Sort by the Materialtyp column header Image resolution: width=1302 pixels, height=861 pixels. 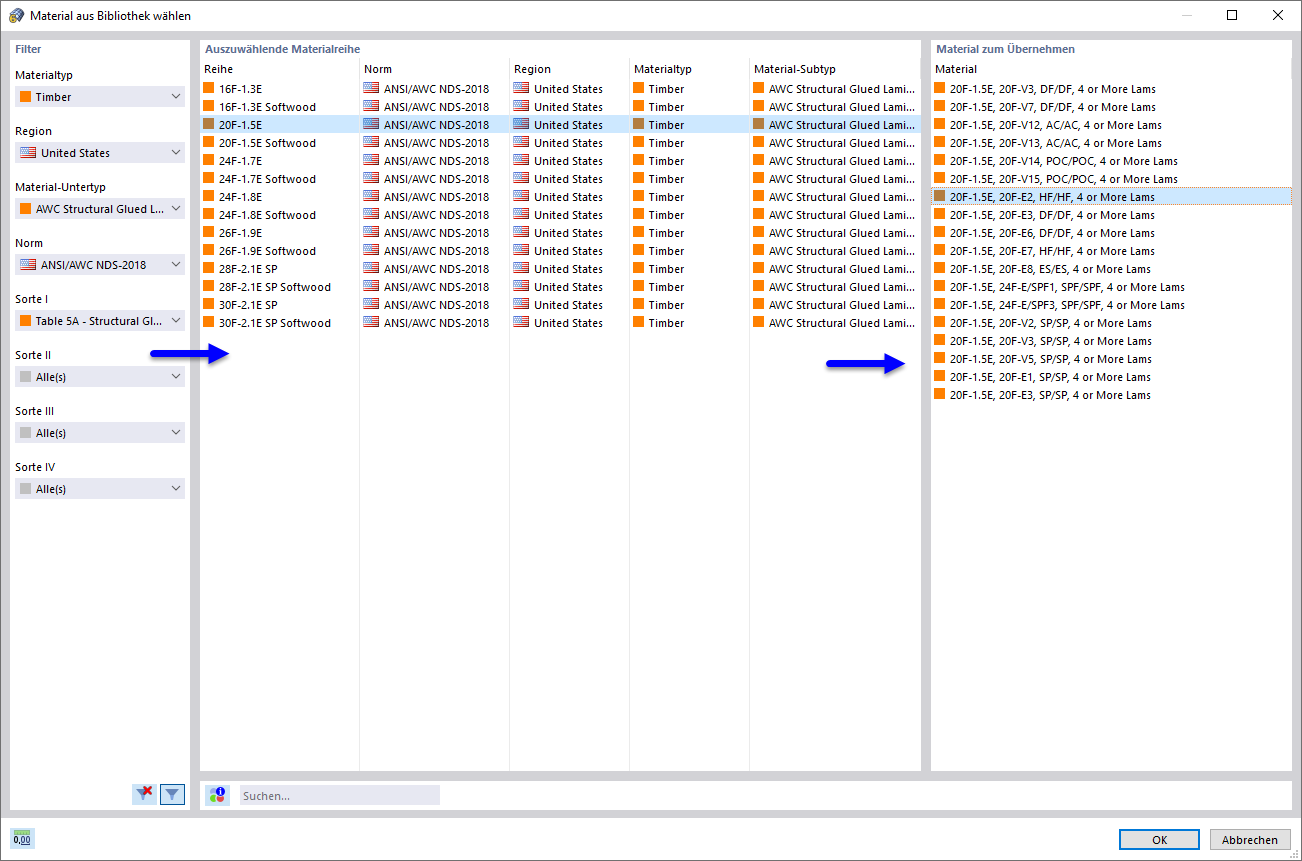689,69
